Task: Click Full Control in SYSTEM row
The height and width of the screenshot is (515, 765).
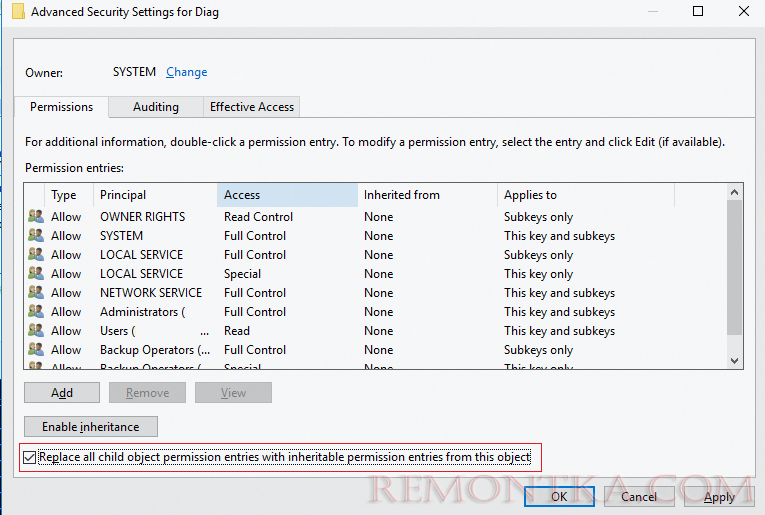Action: tap(255, 236)
